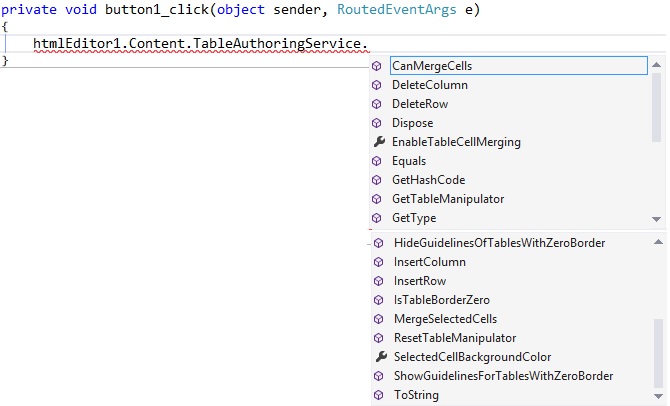Click the method icon next to InsertRow
The image size is (670, 406).
tap(379, 281)
